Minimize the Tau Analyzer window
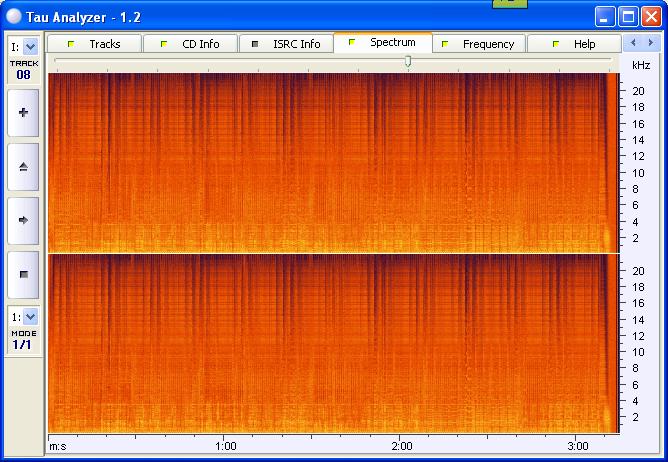The image size is (668, 462). click(606, 16)
